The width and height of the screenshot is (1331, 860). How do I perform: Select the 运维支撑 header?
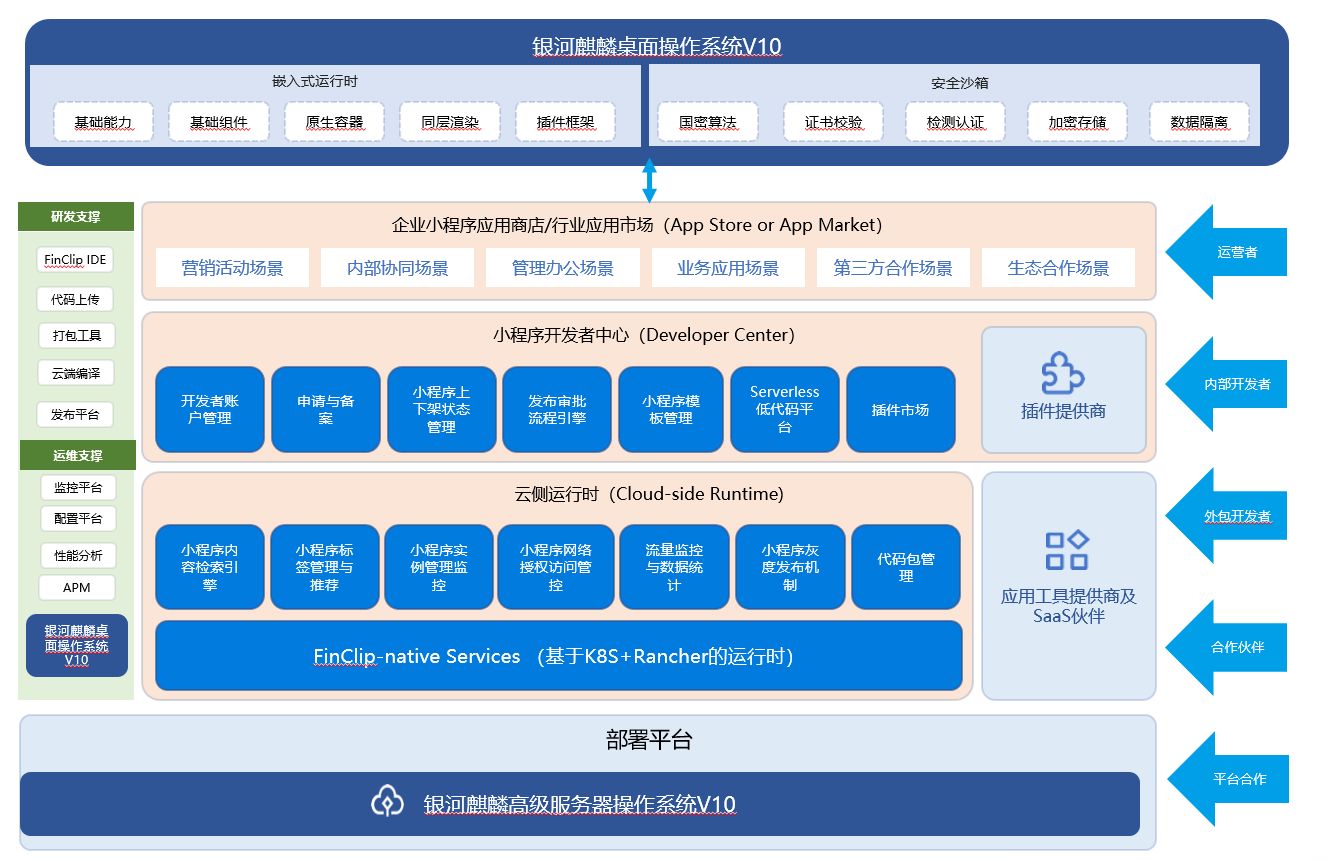(x=76, y=455)
